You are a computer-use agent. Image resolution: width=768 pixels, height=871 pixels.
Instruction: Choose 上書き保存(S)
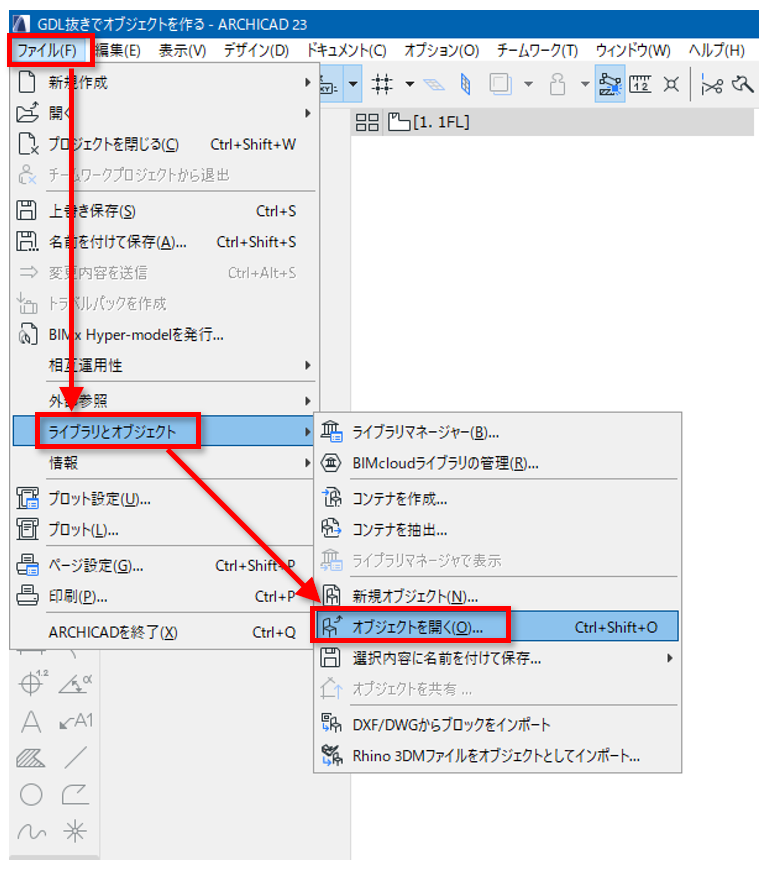(164, 211)
